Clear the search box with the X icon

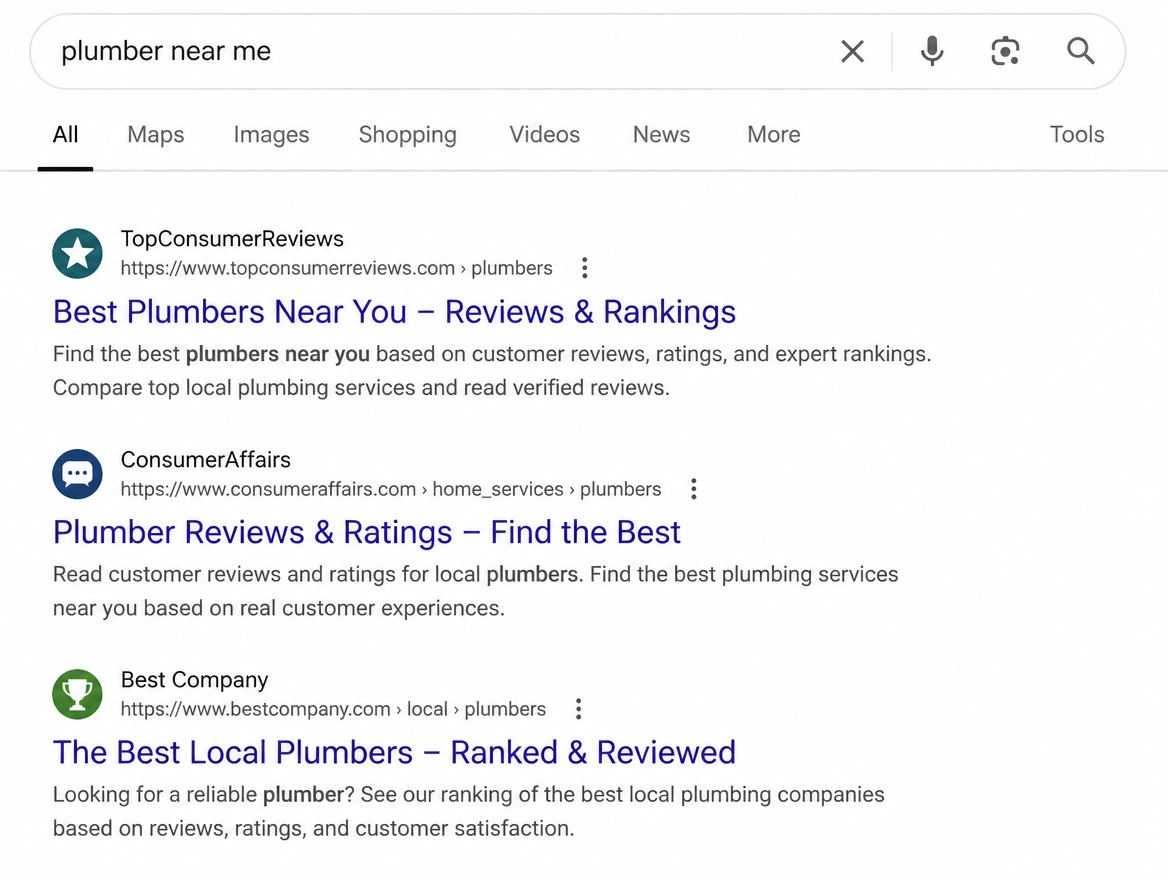tap(852, 51)
